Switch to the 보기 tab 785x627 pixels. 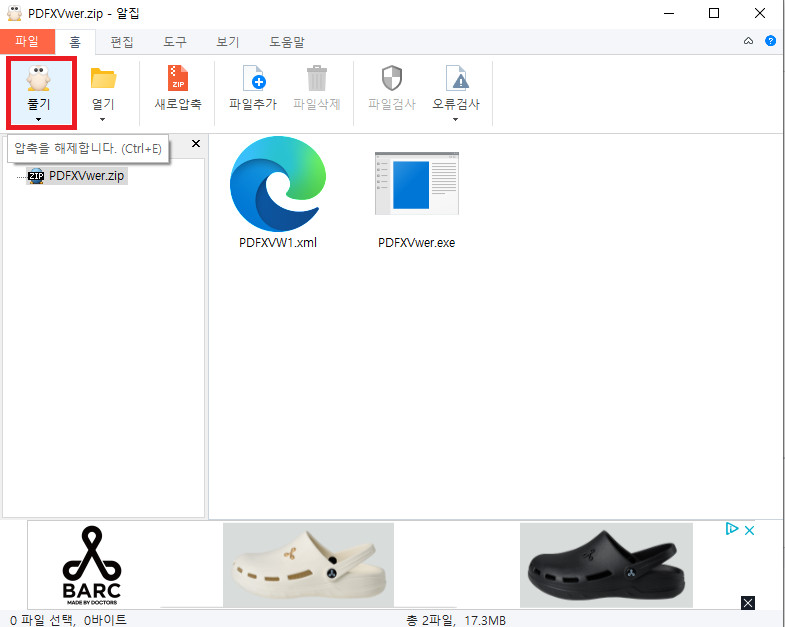[228, 42]
